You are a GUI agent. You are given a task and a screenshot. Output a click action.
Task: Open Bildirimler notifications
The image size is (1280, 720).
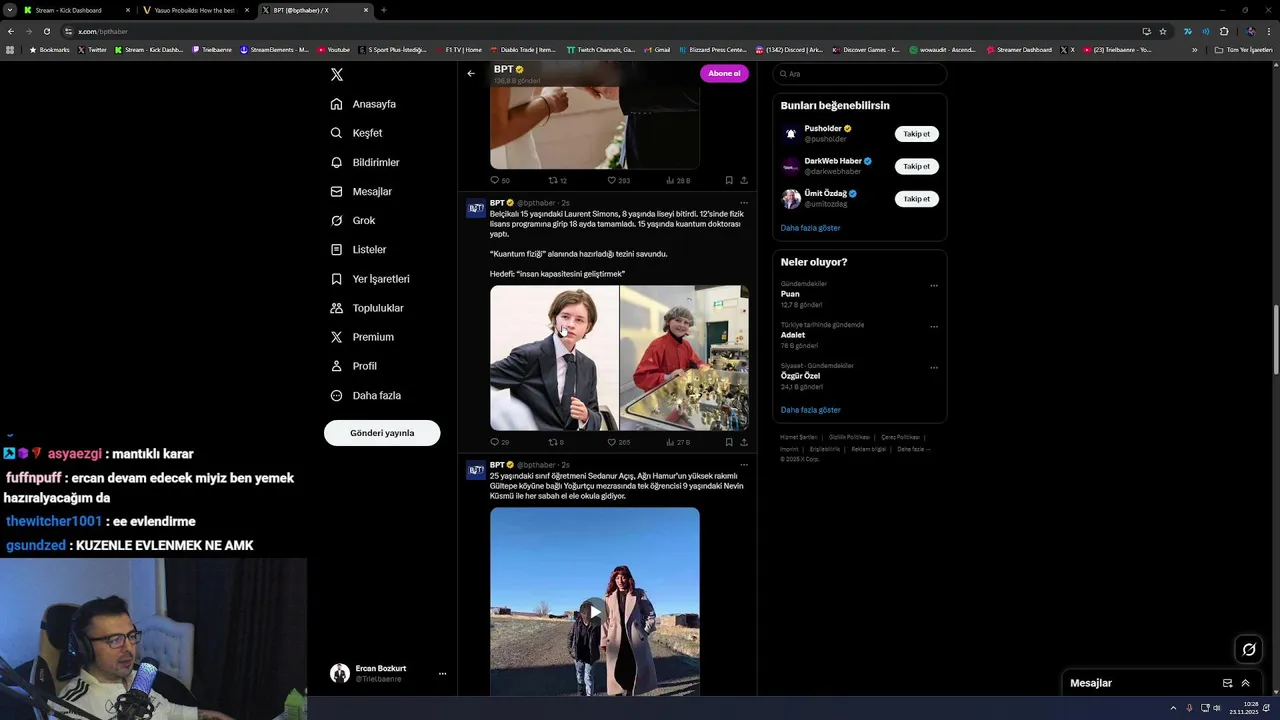365,162
